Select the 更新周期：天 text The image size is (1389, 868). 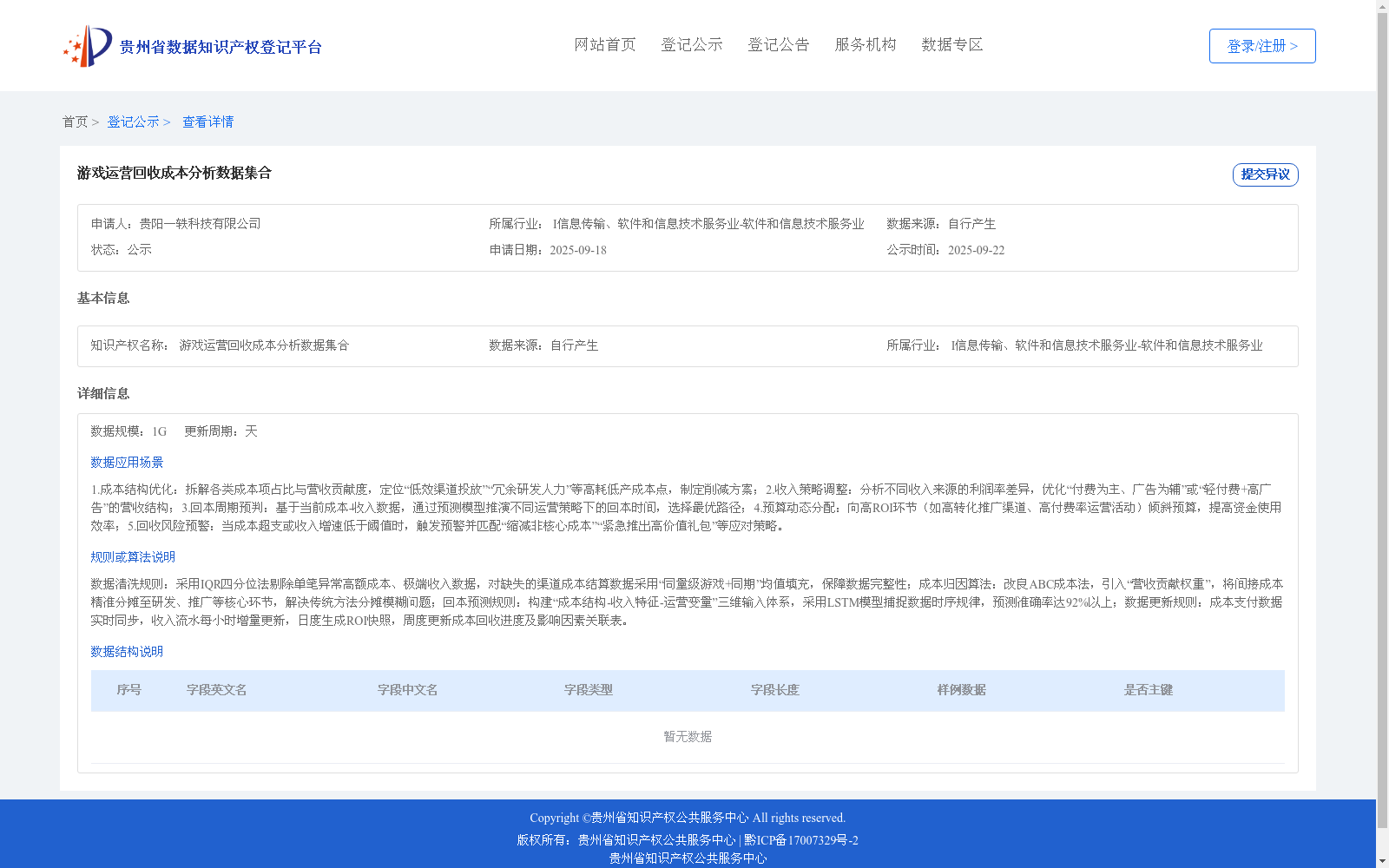click(x=221, y=431)
